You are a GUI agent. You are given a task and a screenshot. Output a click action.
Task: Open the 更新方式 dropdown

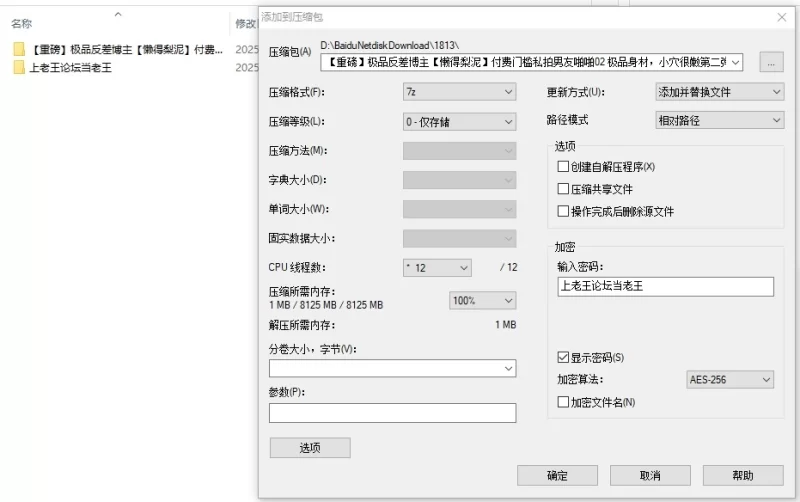click(719, 92)
